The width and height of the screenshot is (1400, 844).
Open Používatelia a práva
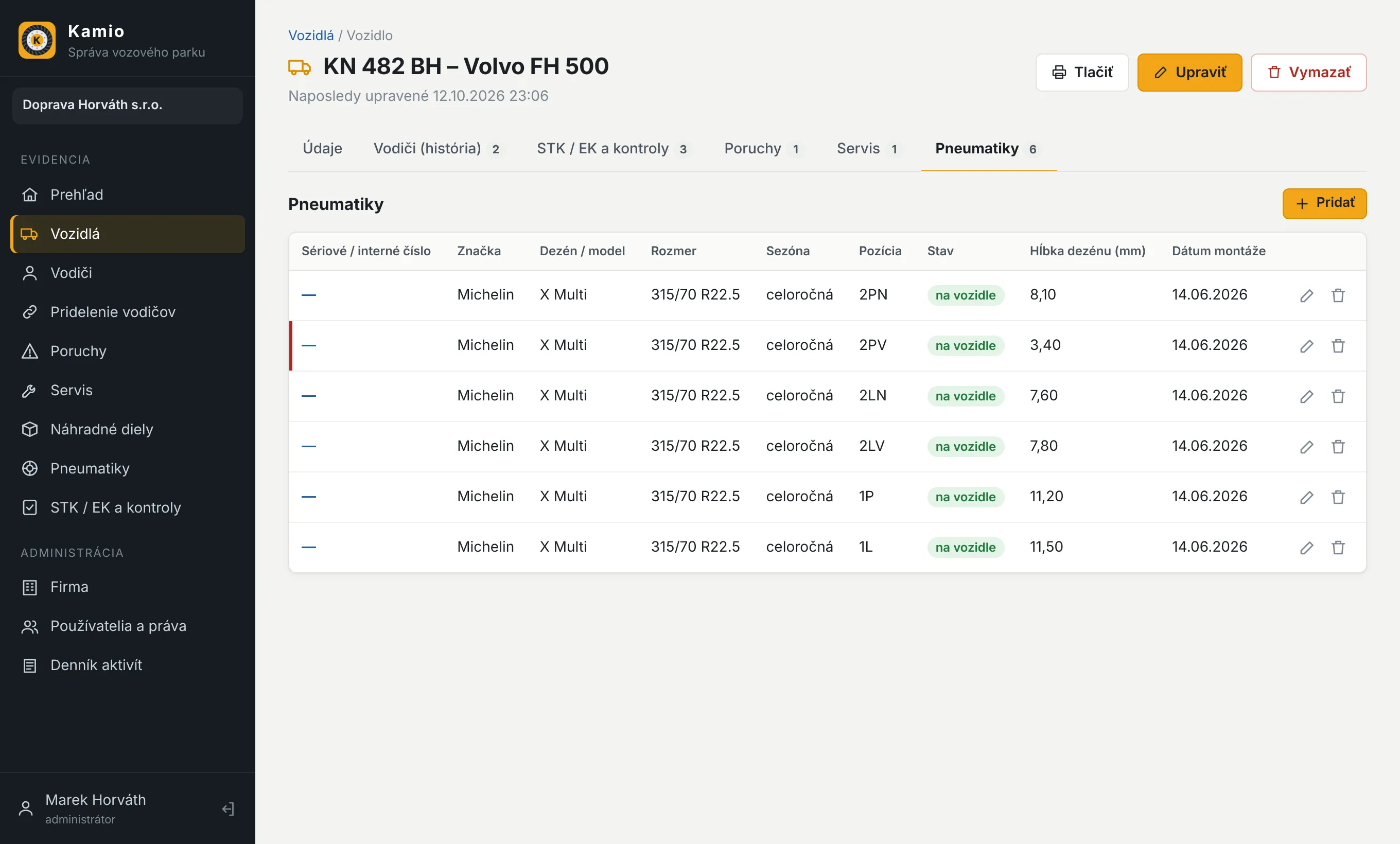pos(128,626)
